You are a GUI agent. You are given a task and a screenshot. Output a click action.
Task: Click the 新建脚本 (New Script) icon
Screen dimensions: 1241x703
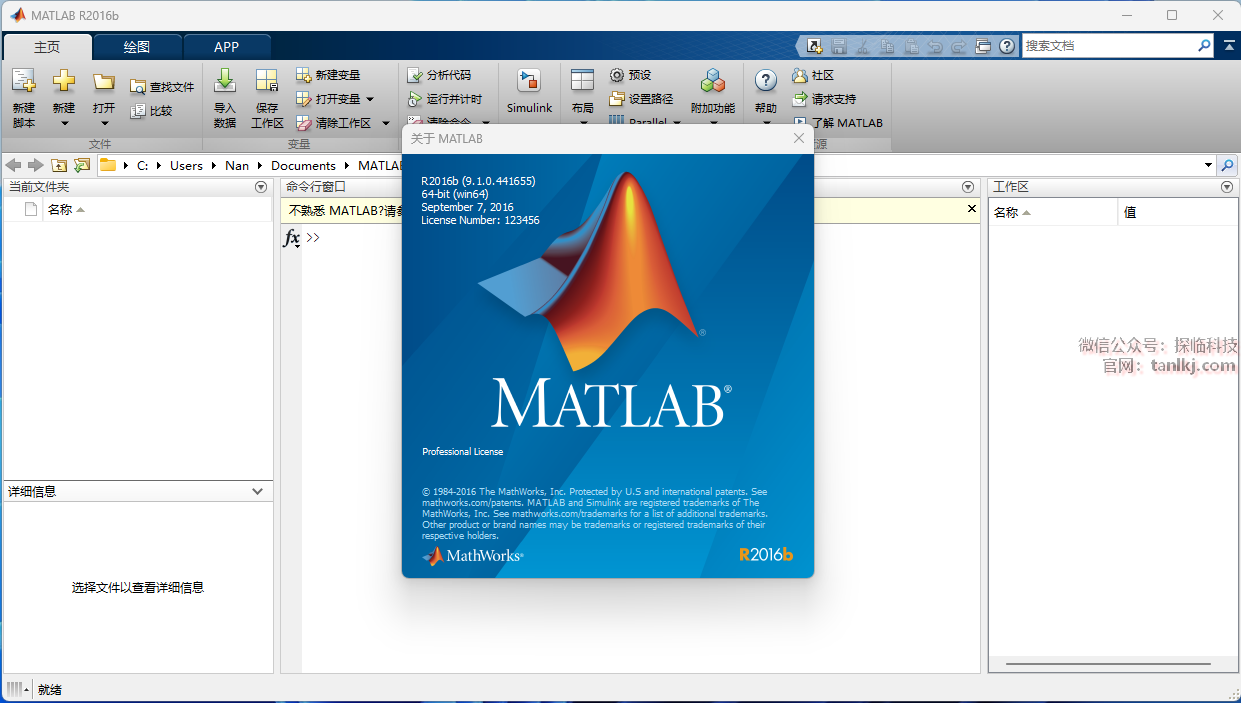tap(23, 98)
